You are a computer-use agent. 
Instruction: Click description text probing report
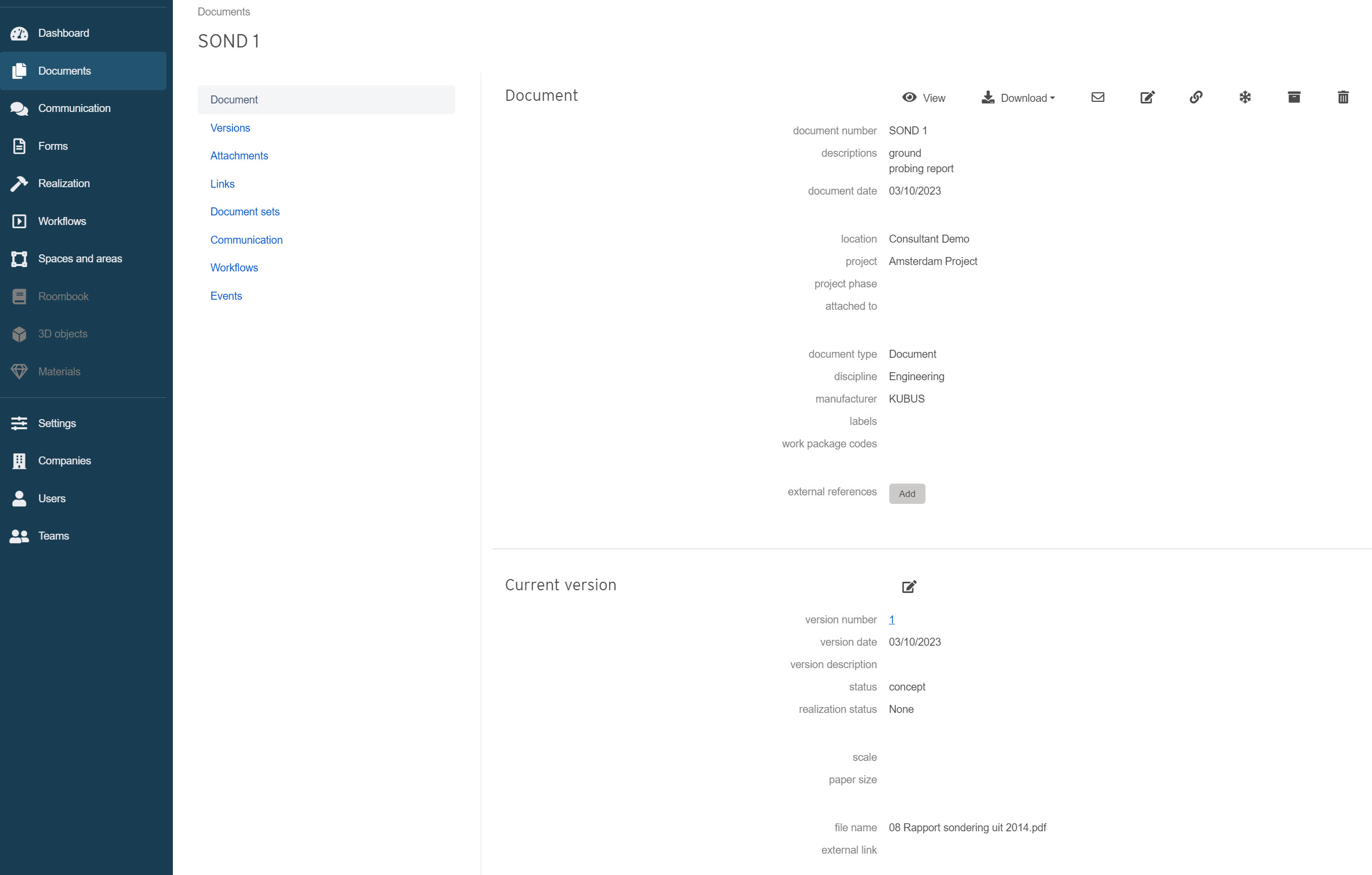coord(921,168)
